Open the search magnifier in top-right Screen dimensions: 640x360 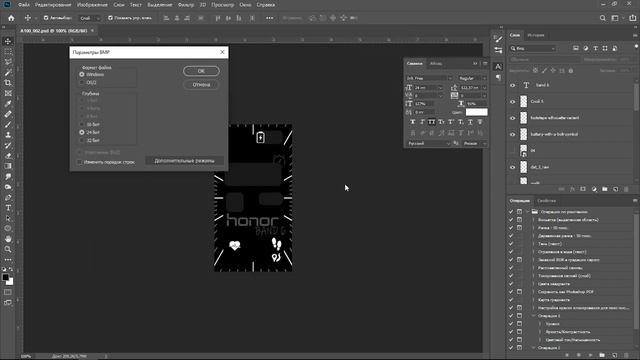pos(602,18)
